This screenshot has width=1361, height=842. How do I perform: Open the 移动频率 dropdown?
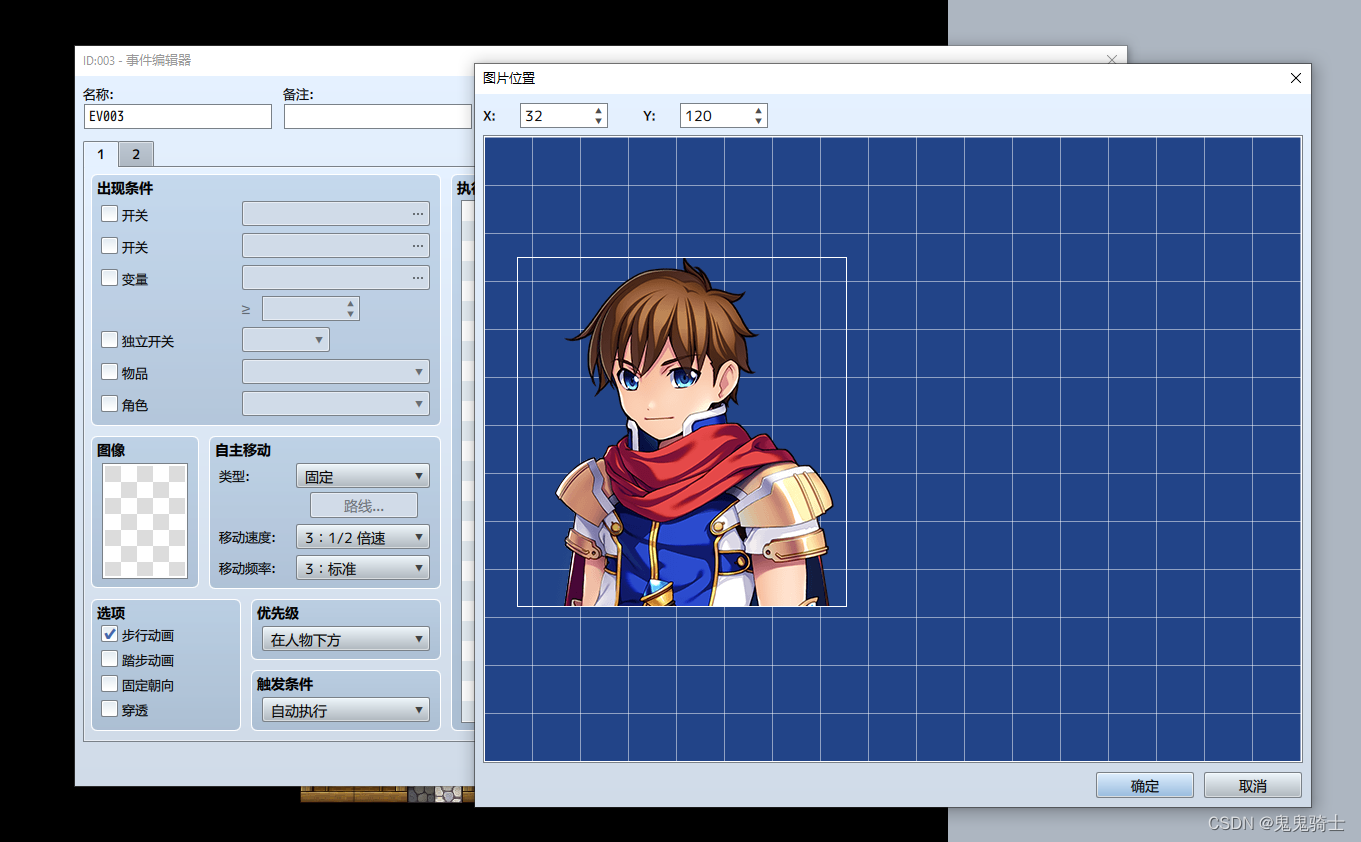pyautogui.click(x=363, y=568)
